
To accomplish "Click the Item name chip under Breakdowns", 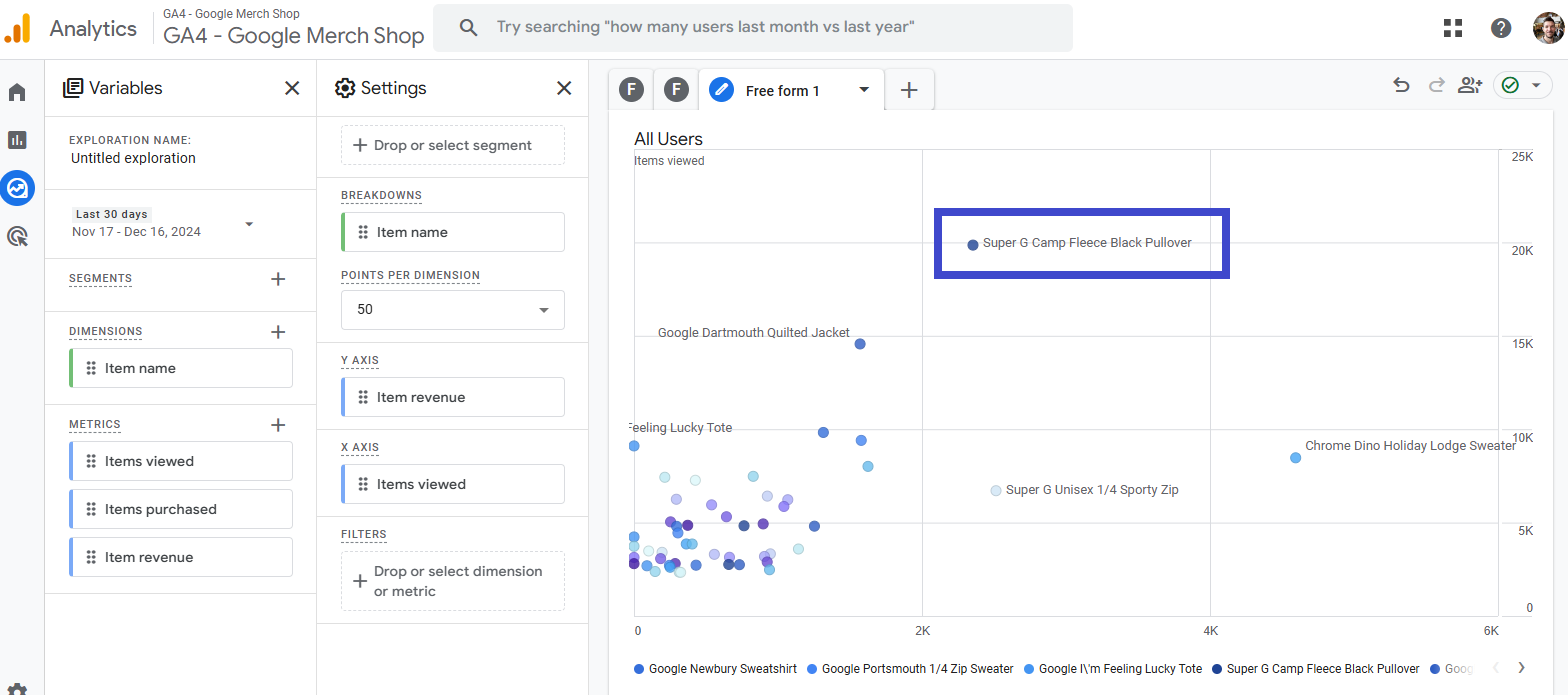I will pos(453,232).
